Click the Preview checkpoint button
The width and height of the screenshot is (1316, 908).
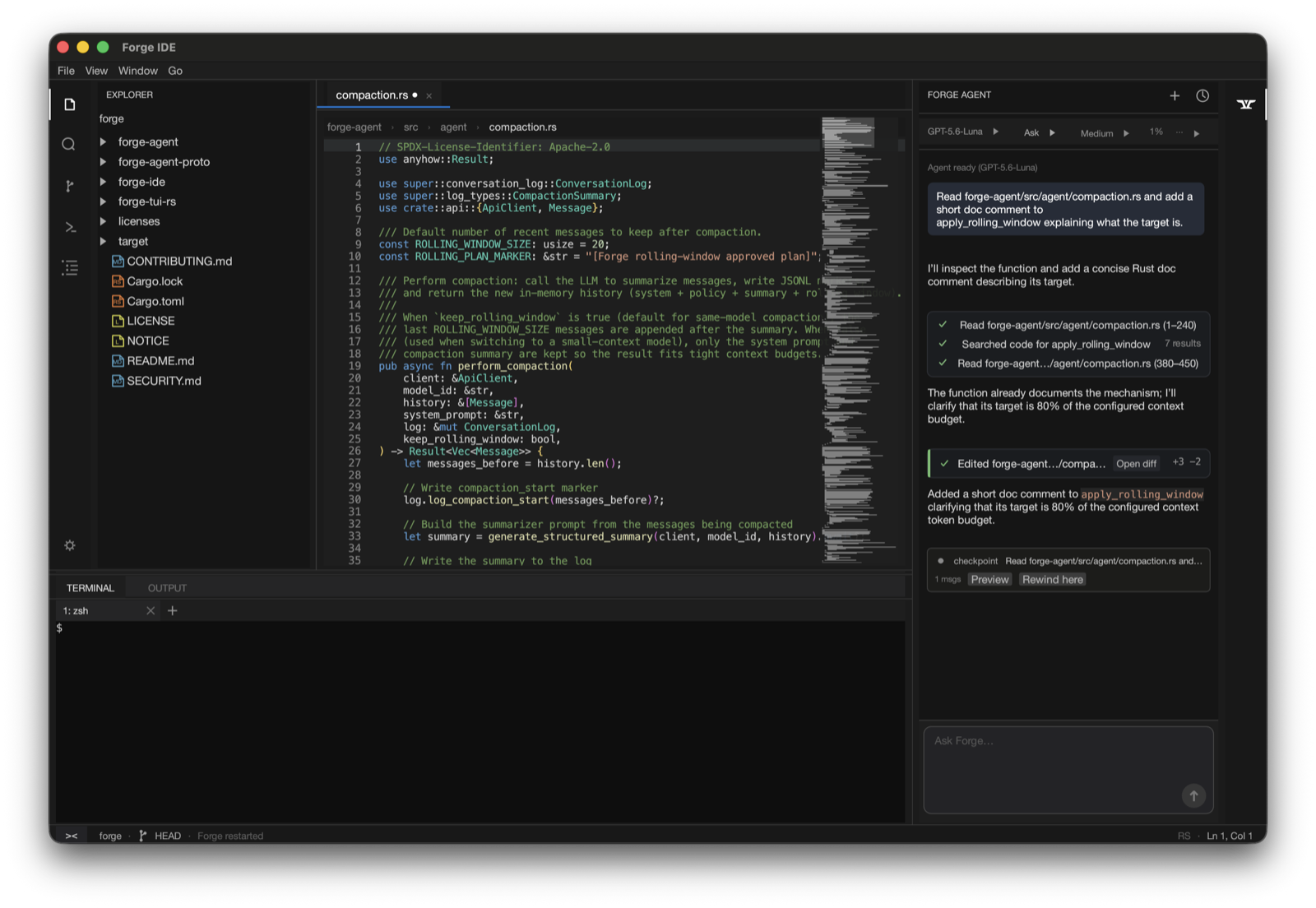click(x=989, y=580)
